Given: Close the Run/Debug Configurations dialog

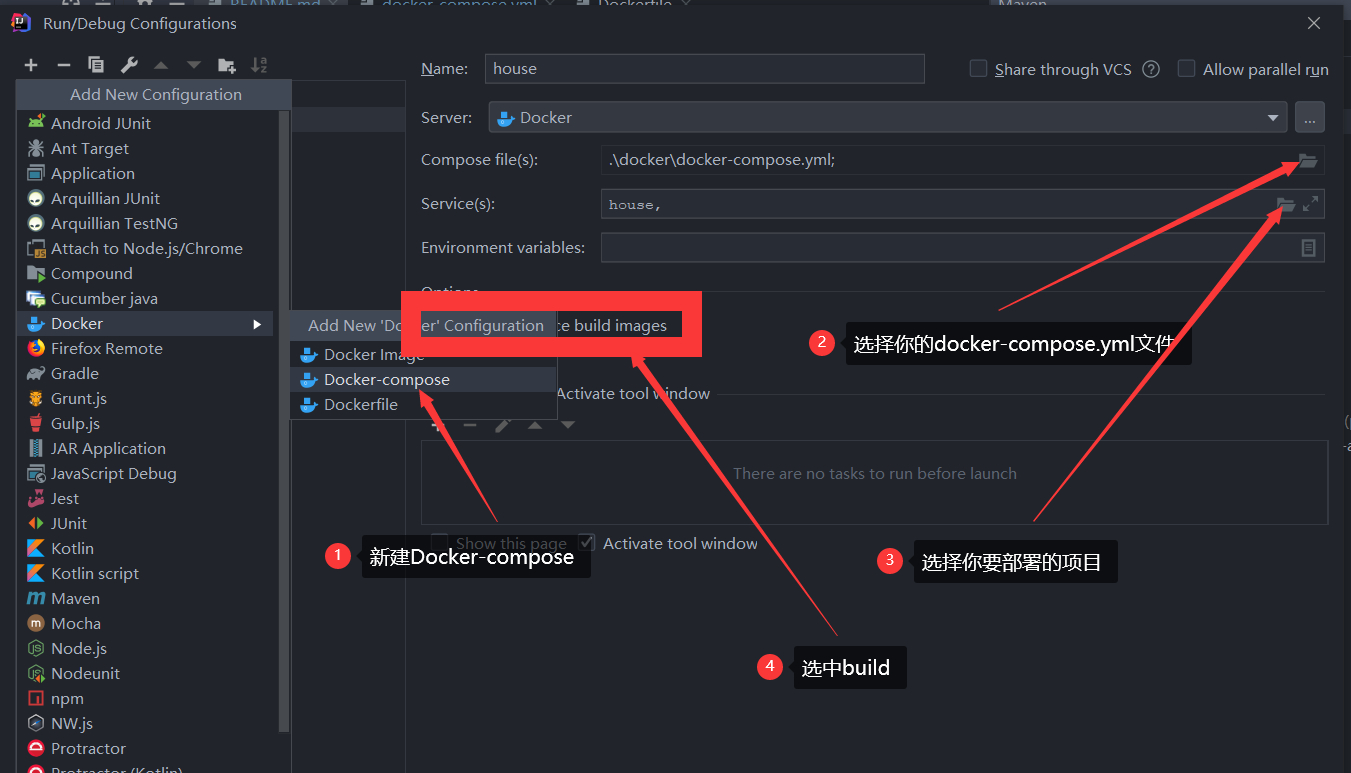Looking at the screenshot, I should tap(1314, 23).
